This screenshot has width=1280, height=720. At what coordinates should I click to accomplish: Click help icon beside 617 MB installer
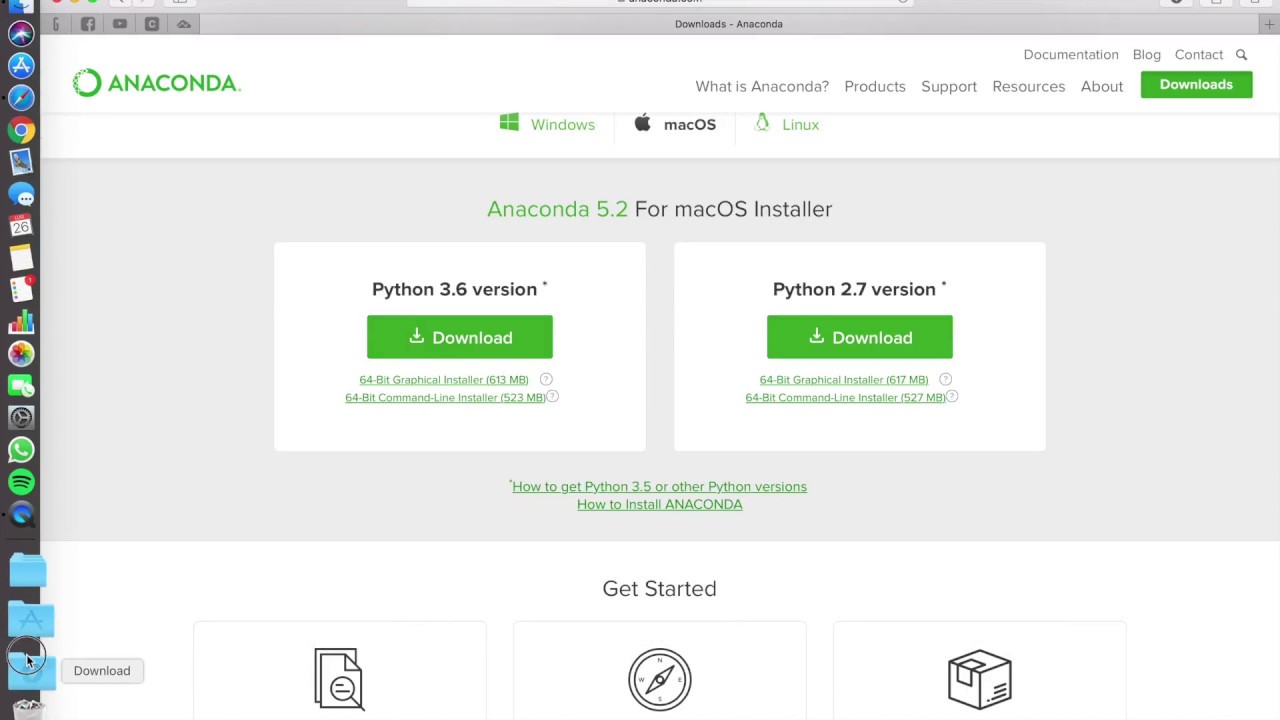coord(945,379)
